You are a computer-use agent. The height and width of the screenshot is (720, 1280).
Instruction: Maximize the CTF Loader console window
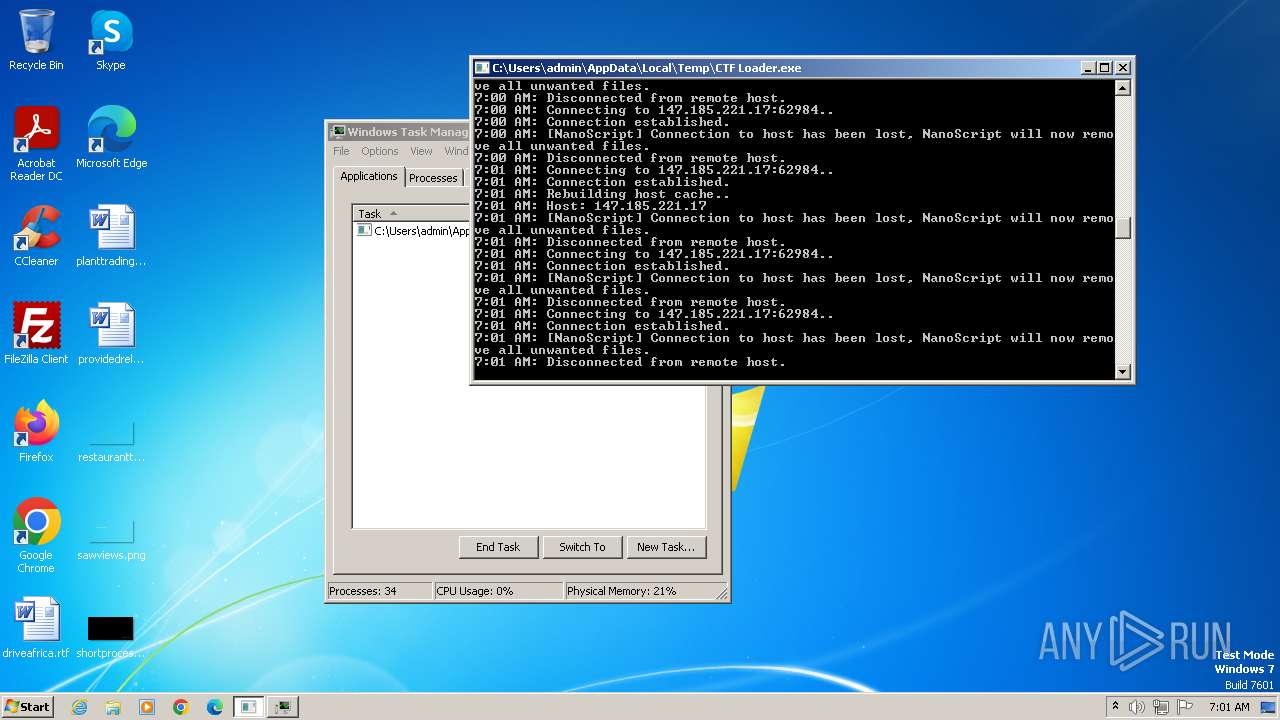[1104, 68]
